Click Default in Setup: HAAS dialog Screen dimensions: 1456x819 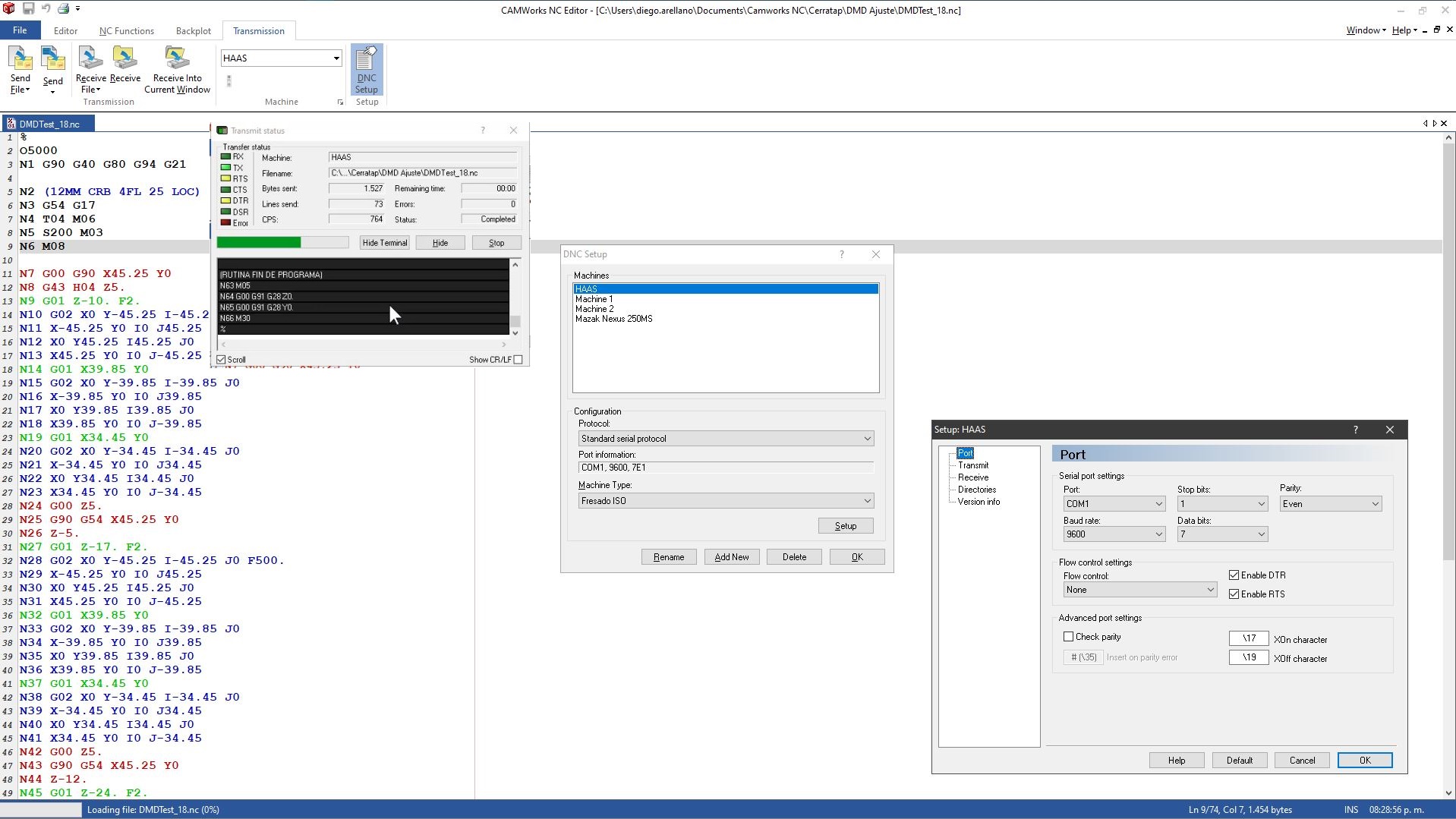point(1240,761)
